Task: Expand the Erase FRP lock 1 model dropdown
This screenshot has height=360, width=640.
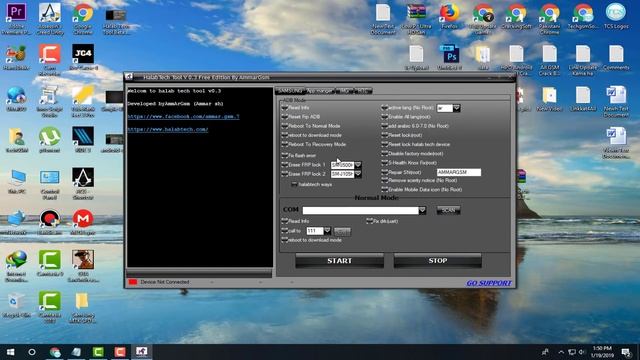Action: coord(358,165)
